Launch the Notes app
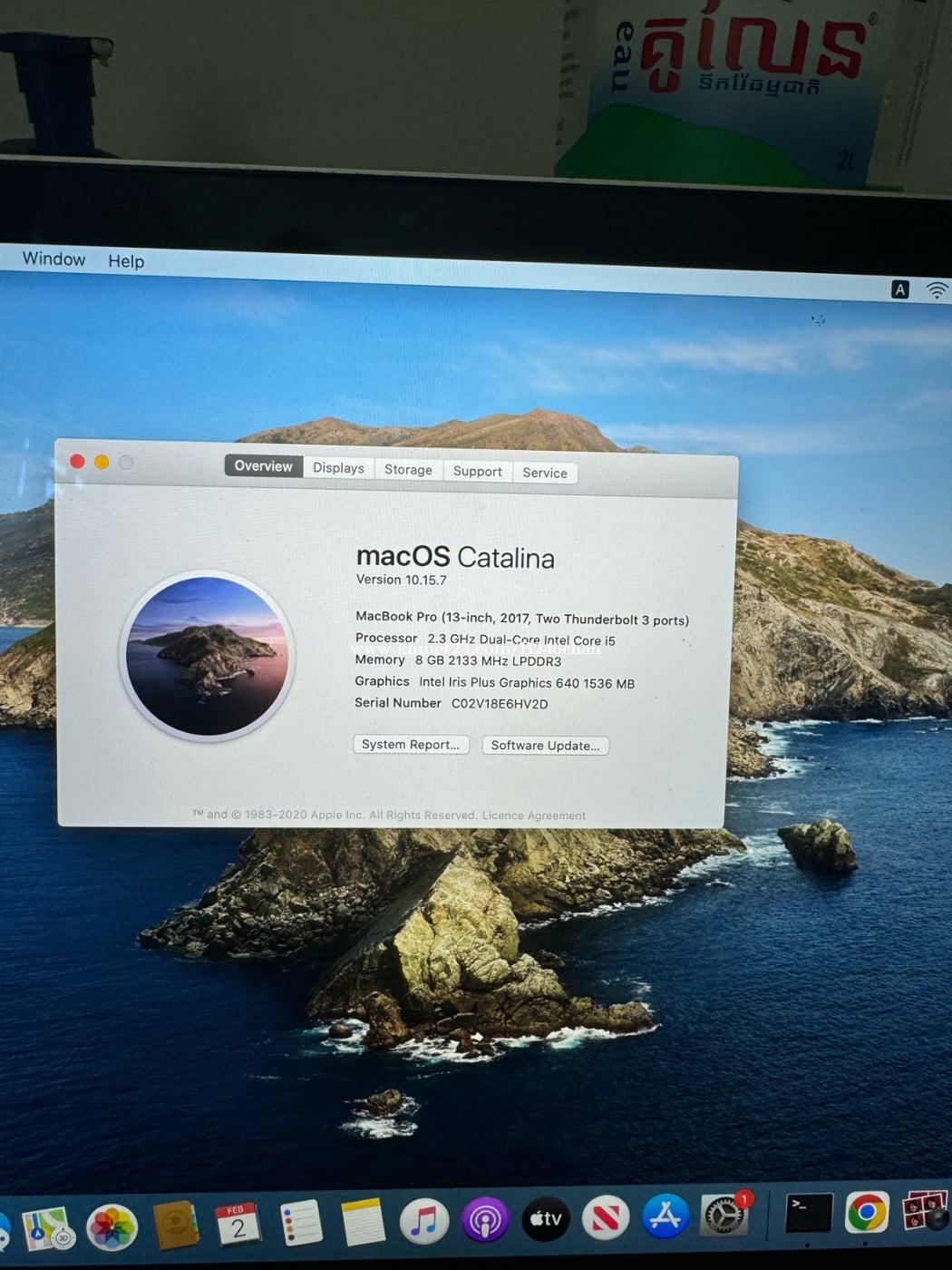 [364, 1222]
